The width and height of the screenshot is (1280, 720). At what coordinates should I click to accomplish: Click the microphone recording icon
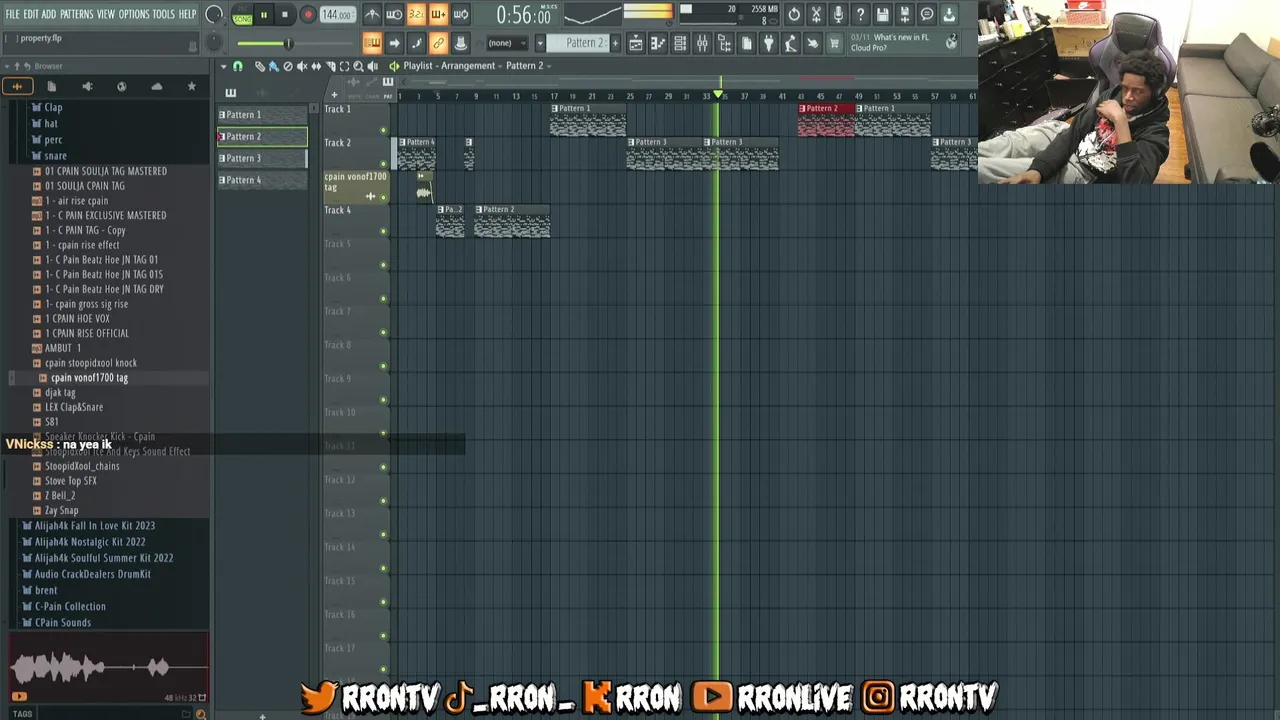tap(838, 14)
